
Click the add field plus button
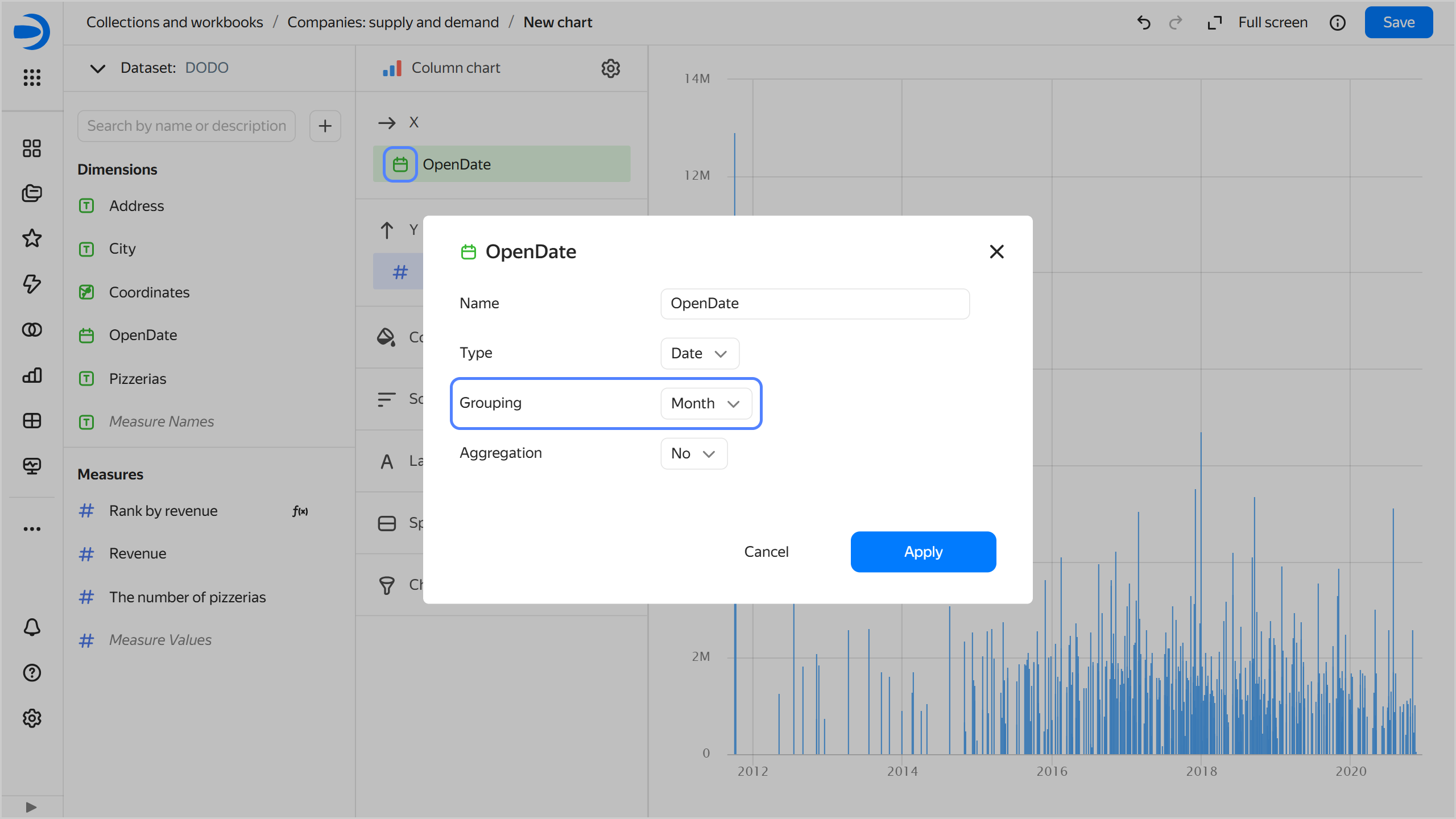(325, 126)
